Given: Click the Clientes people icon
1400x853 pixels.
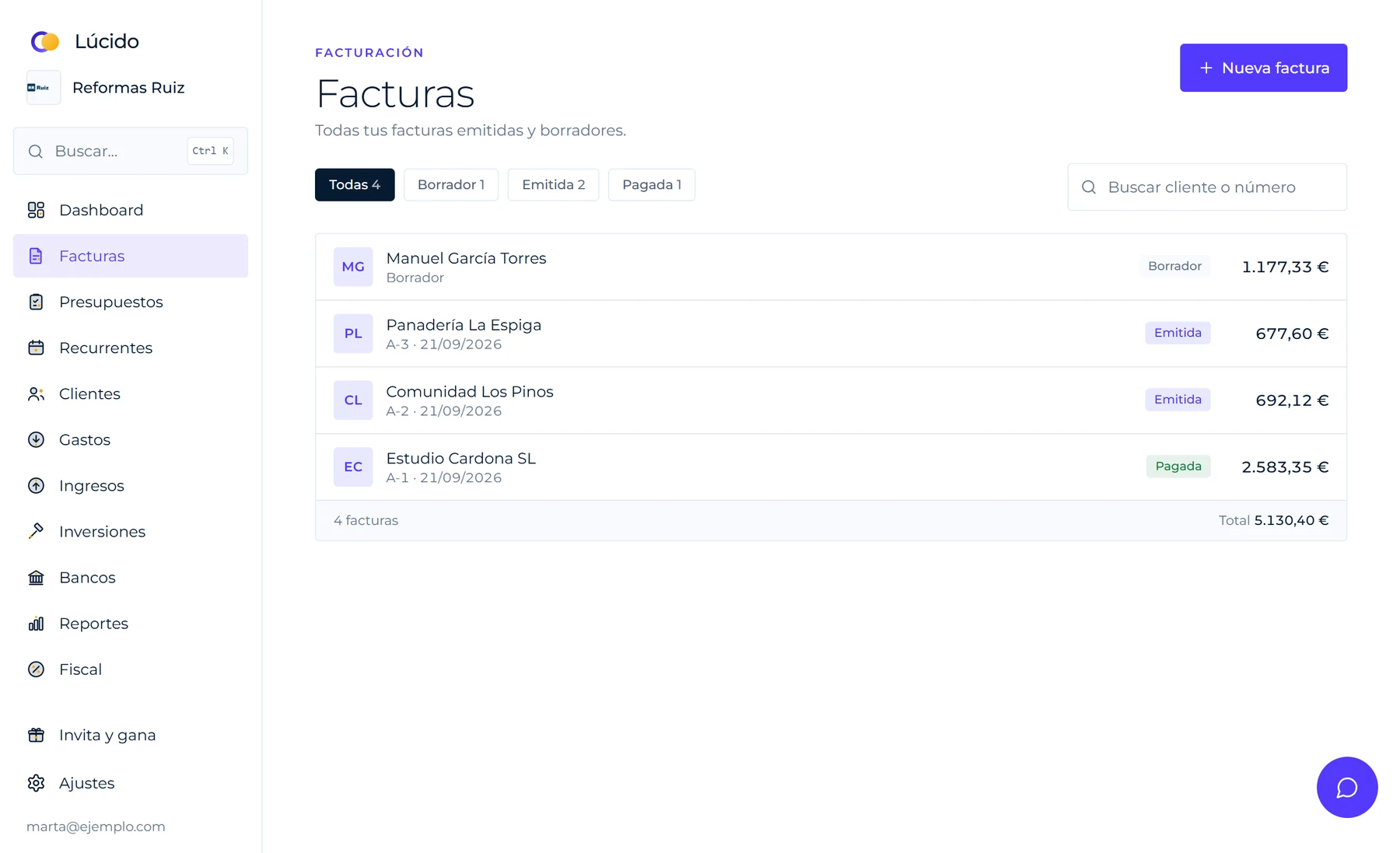Looking at the screenshot, I should (36, 393).
